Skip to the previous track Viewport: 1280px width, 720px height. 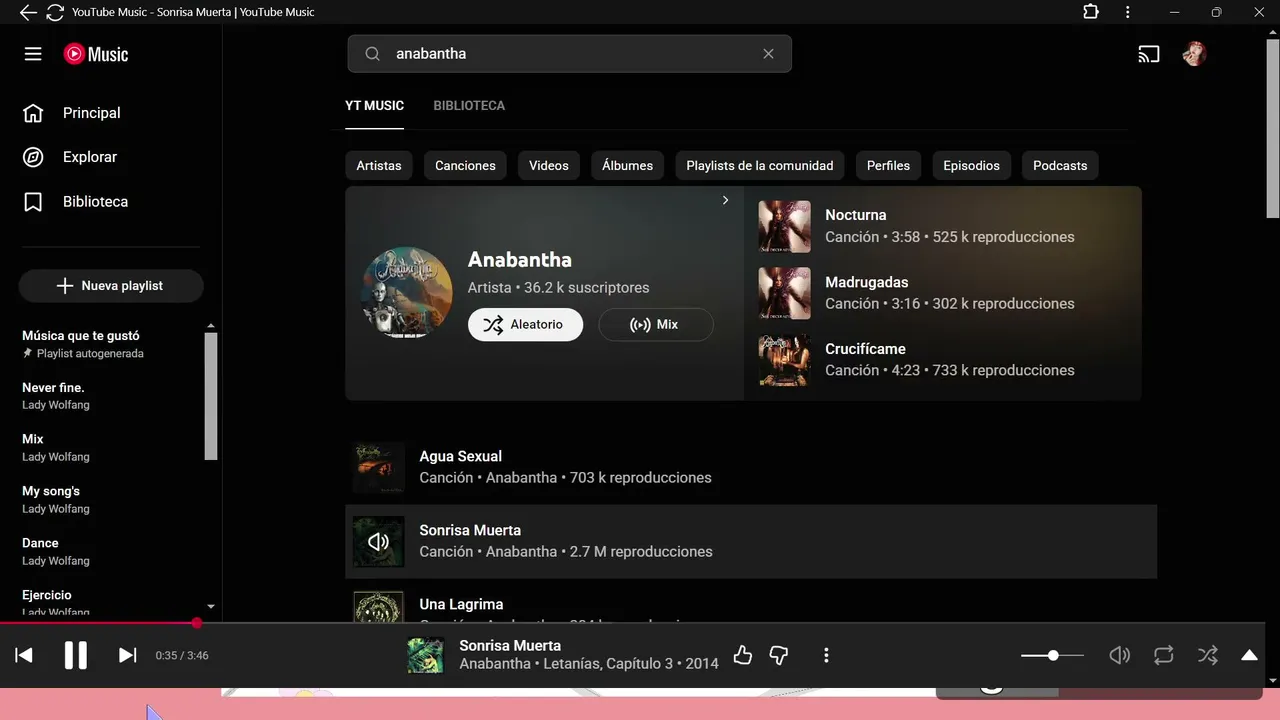[x=24, y=655]
